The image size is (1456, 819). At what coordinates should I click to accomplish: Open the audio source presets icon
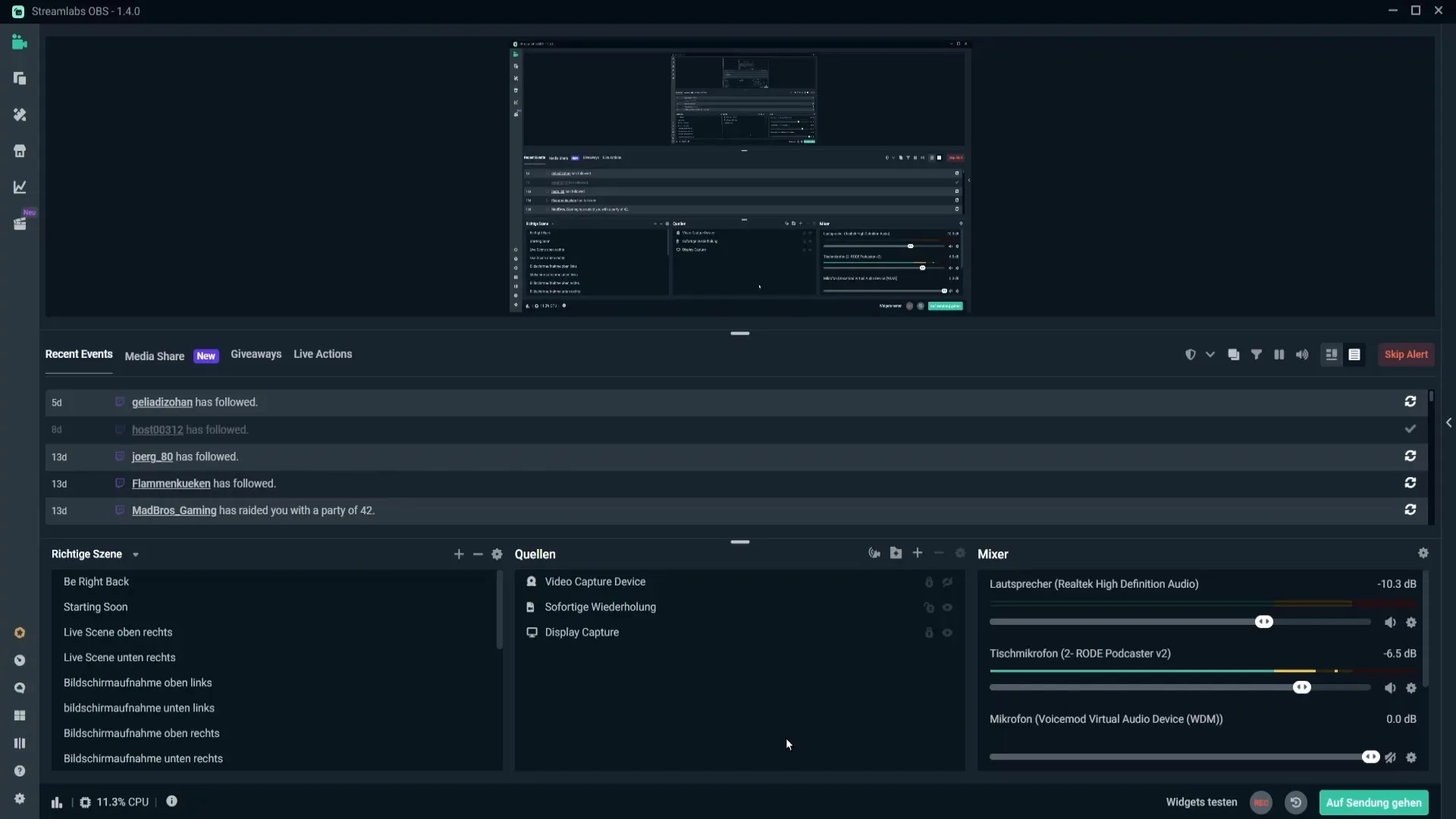coord(874,554)
